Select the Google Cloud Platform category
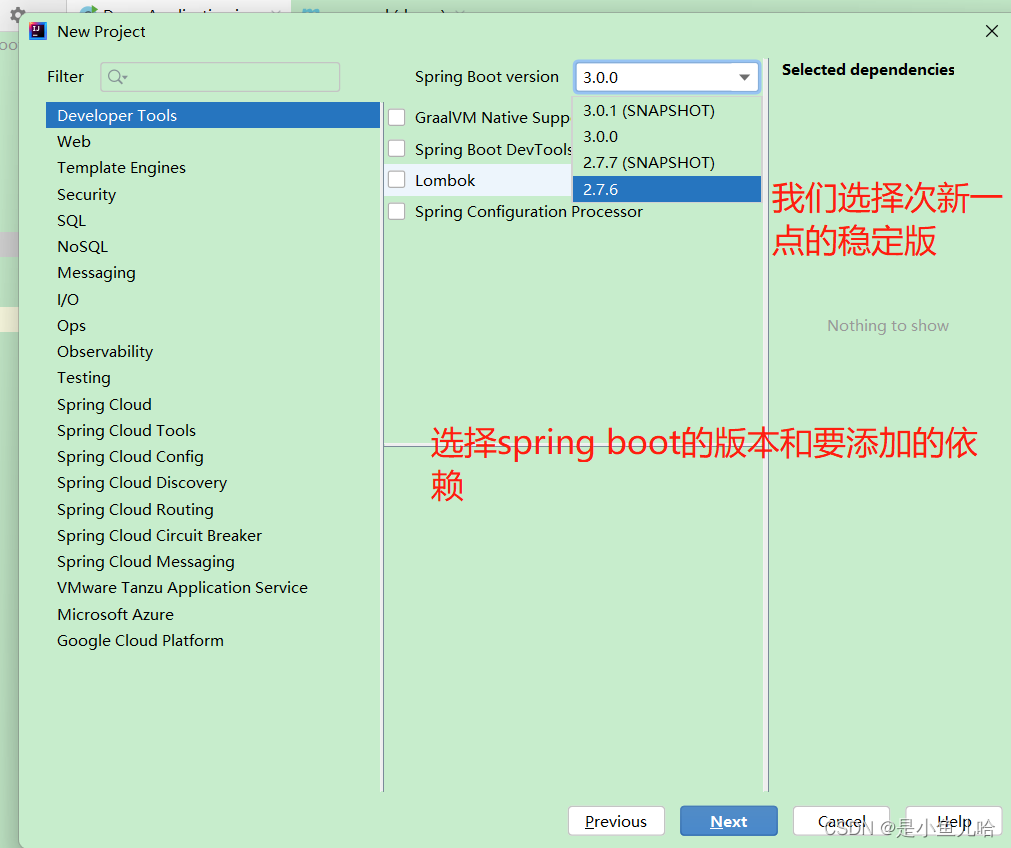This screenshot has width=1011, height=848. [x=213, y=640]
